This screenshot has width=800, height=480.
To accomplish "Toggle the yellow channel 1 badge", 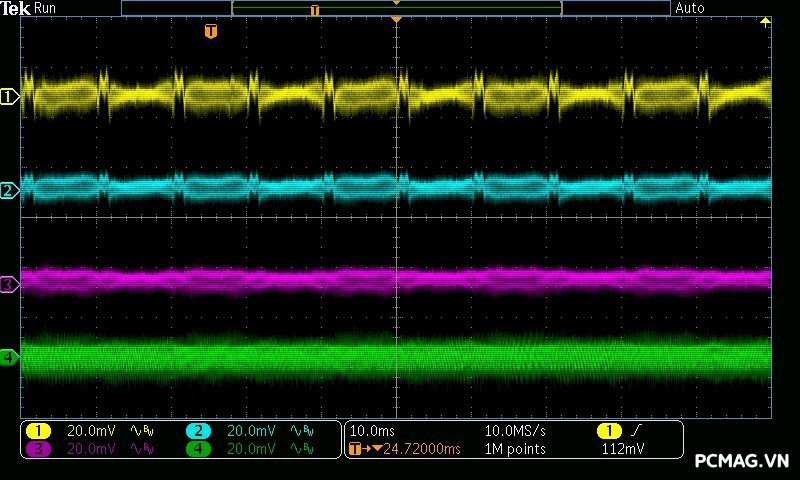I will pyautogui.click(x=38, y=431).
